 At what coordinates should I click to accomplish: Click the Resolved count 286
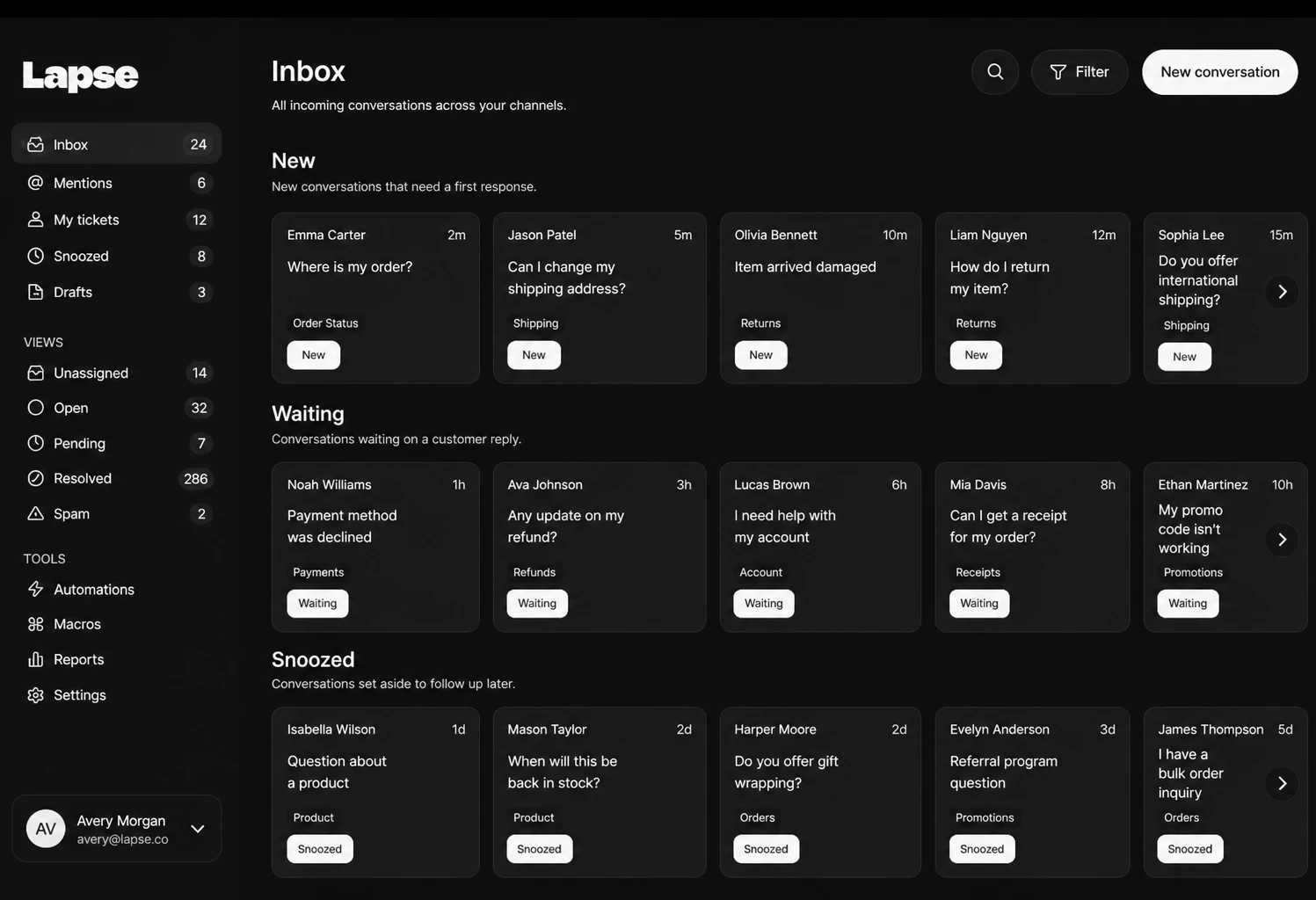coord(195,478)
